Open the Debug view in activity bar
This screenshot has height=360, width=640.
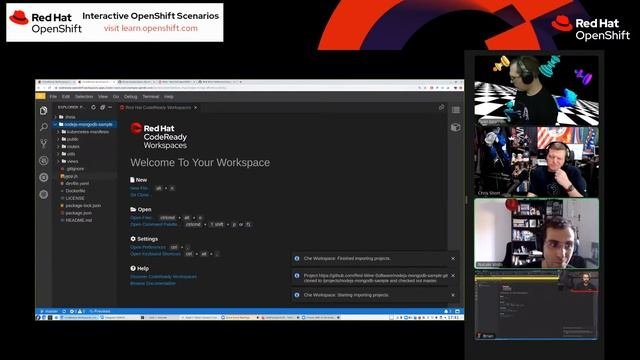click(x=44, y=161)
